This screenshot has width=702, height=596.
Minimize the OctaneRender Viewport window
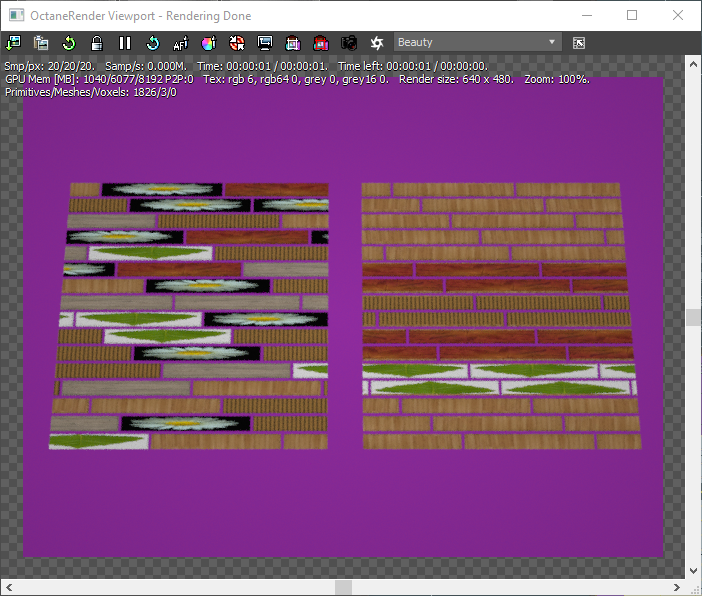pyautogui.click(x=587, y=15)
